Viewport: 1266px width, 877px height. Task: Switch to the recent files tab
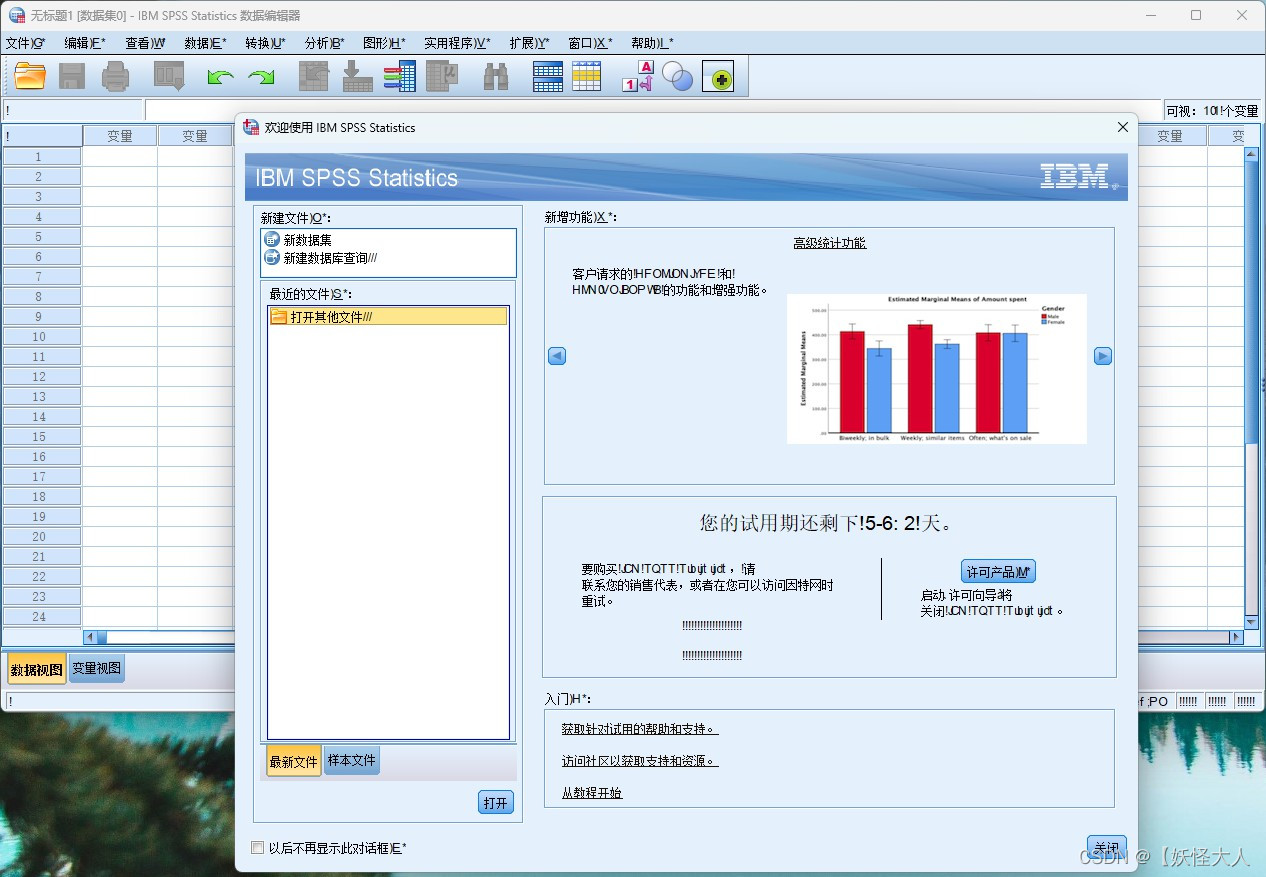[x=293, y=761]
